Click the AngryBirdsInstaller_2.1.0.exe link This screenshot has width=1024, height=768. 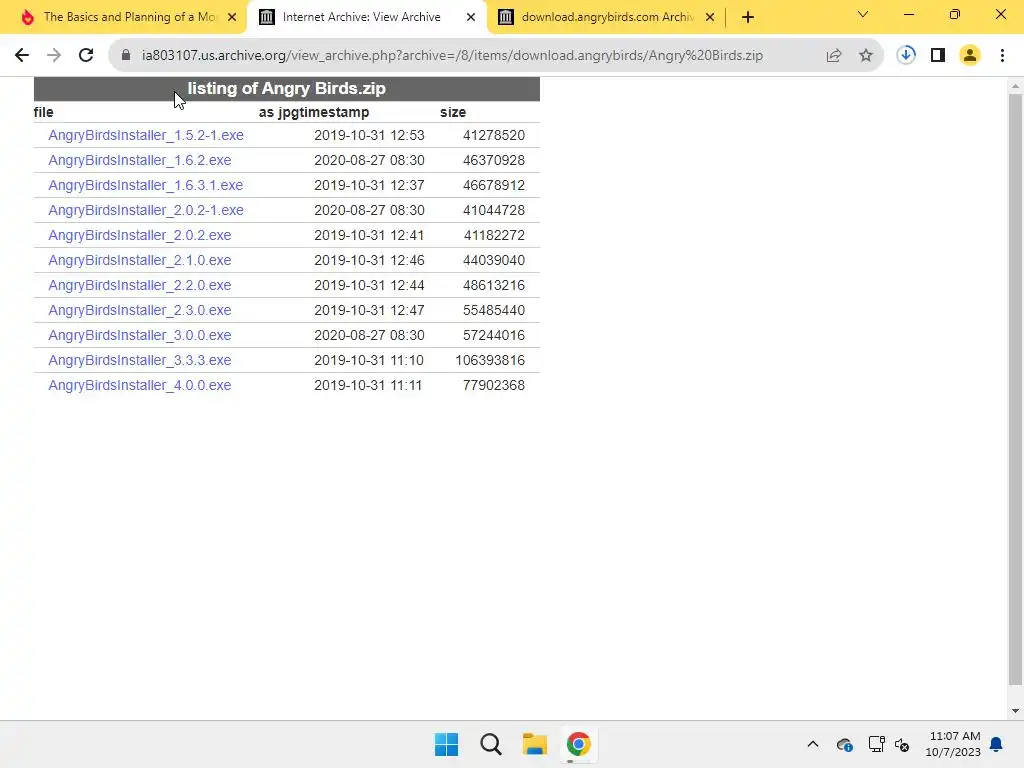click(x=140, y=260)
